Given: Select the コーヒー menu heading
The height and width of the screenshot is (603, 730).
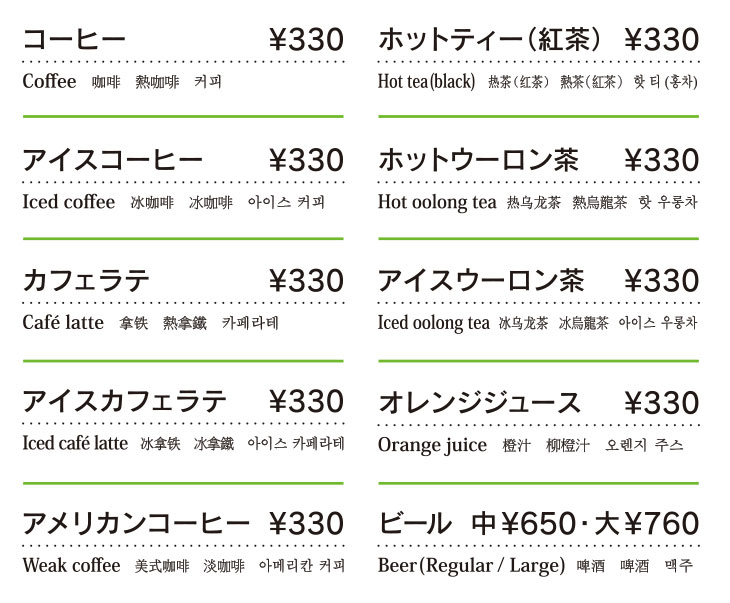Looking at the screenshot, I should click(x=74, y=39).
